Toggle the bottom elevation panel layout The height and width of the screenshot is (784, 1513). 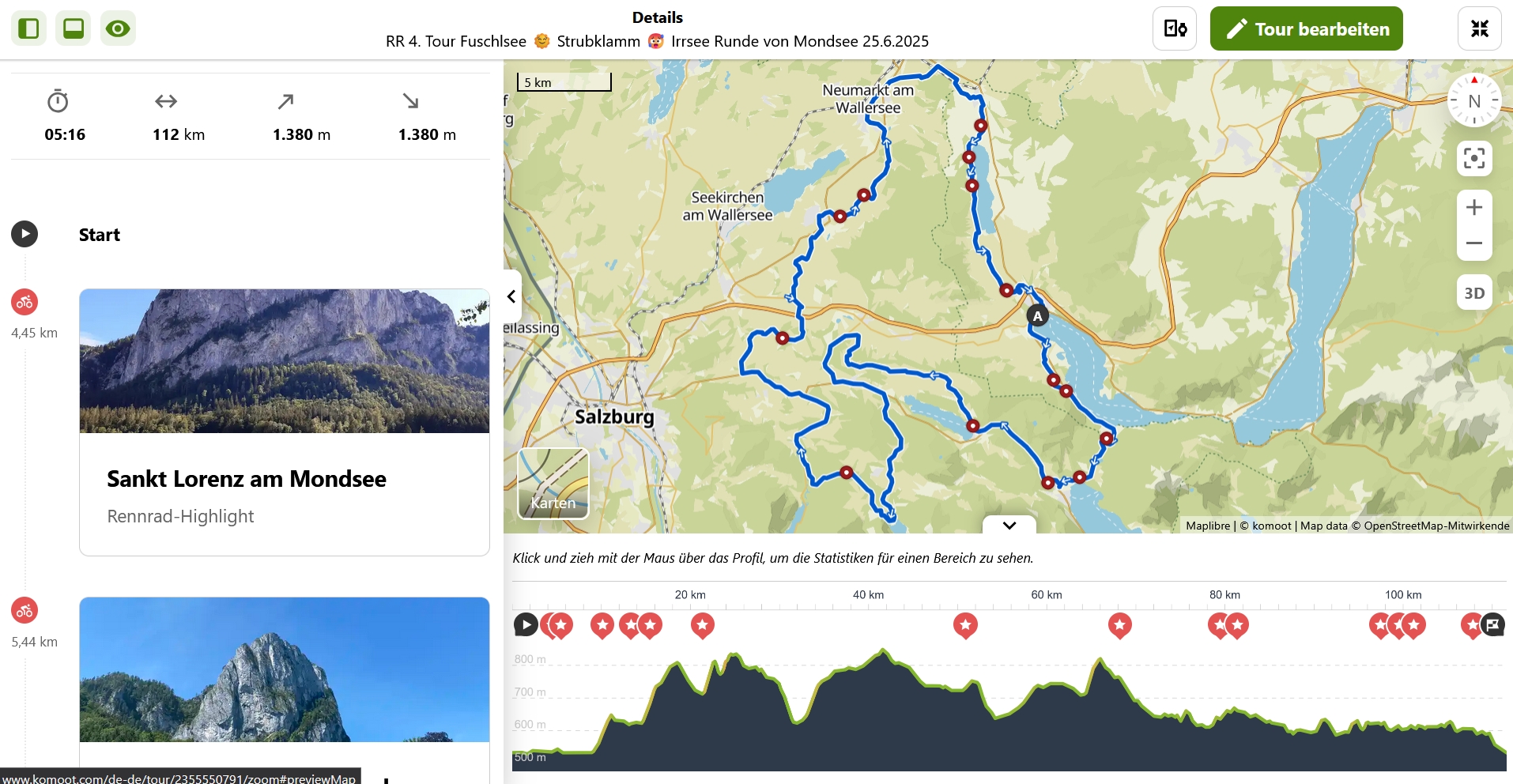(74, 28)
